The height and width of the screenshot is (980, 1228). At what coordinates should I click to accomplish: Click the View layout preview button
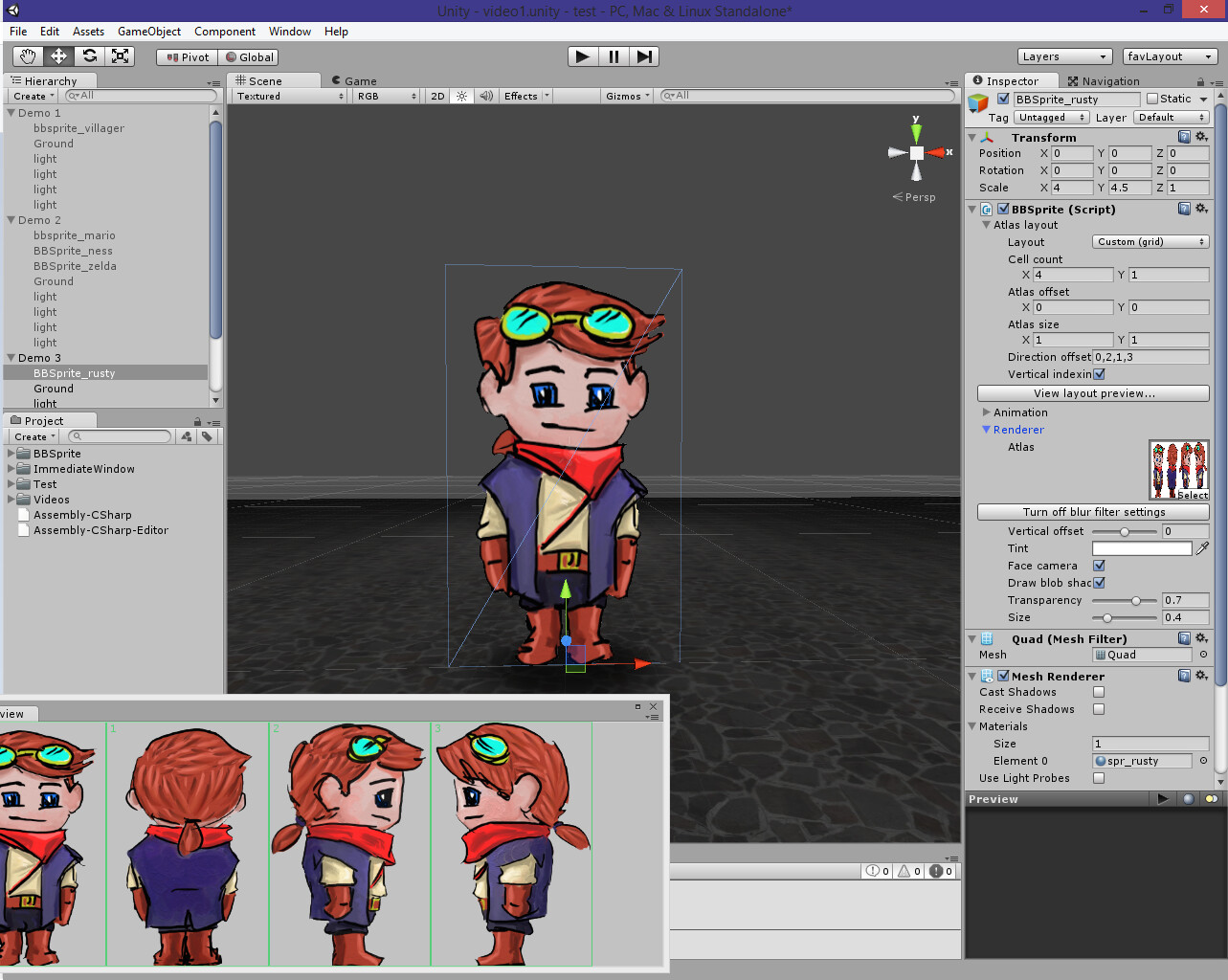1092,393
